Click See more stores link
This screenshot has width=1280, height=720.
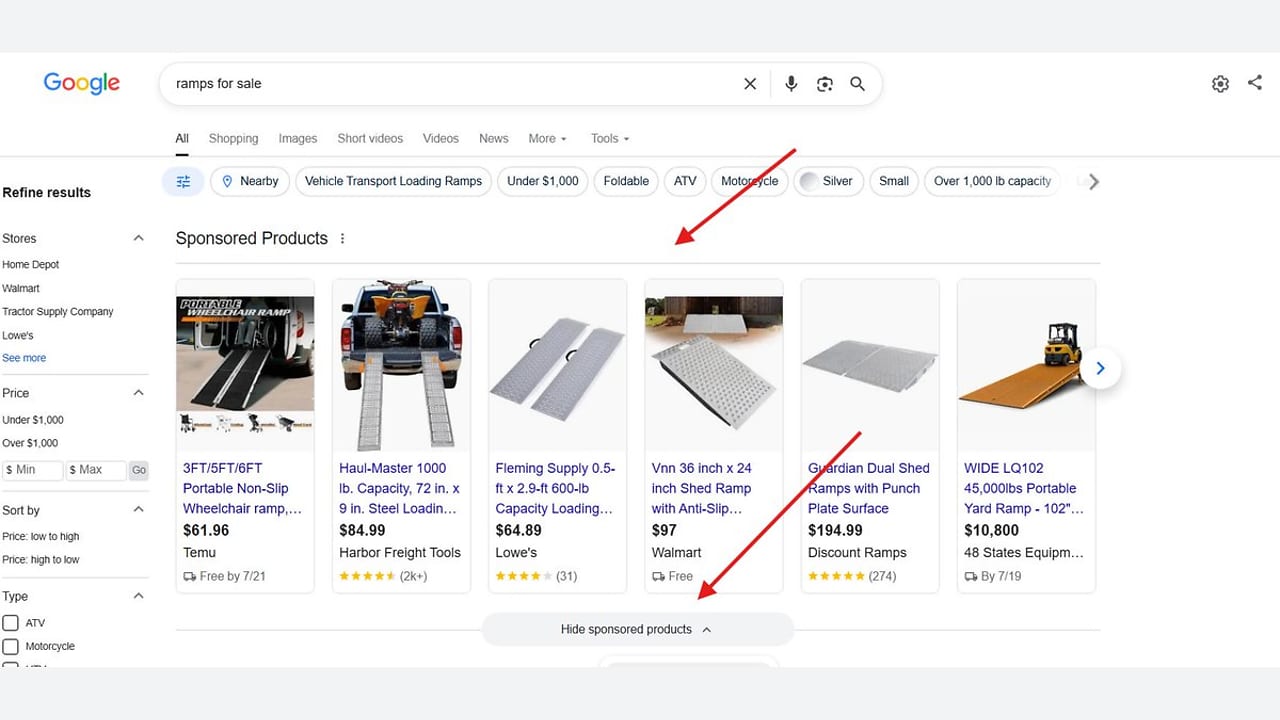24,358
